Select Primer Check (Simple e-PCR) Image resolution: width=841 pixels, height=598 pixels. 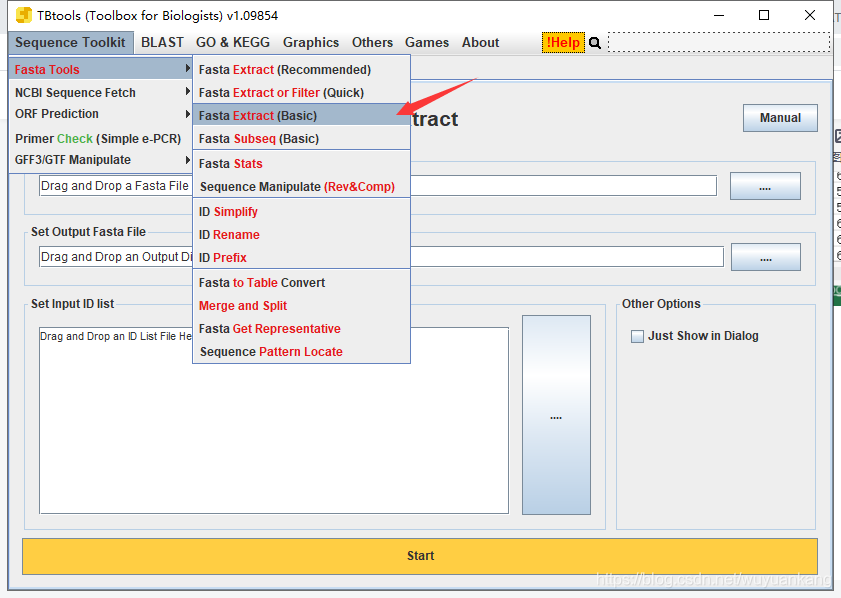point(100,138)
